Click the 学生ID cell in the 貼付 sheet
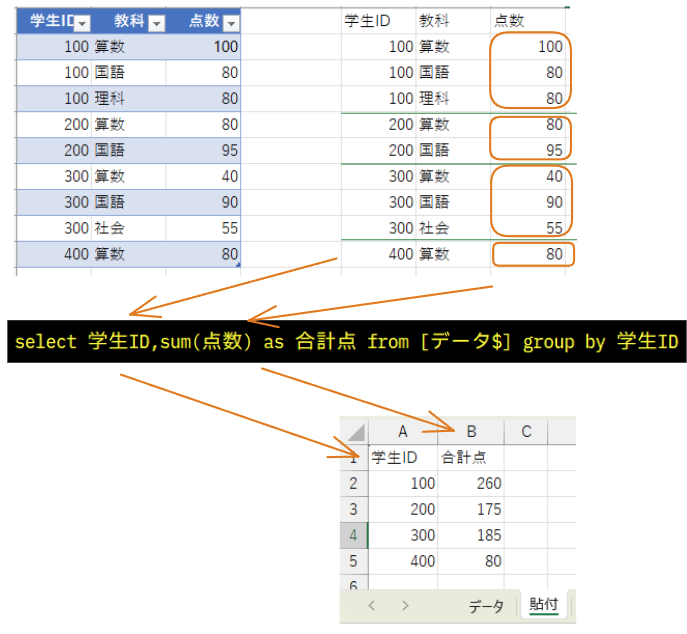 tap(403, 458)
